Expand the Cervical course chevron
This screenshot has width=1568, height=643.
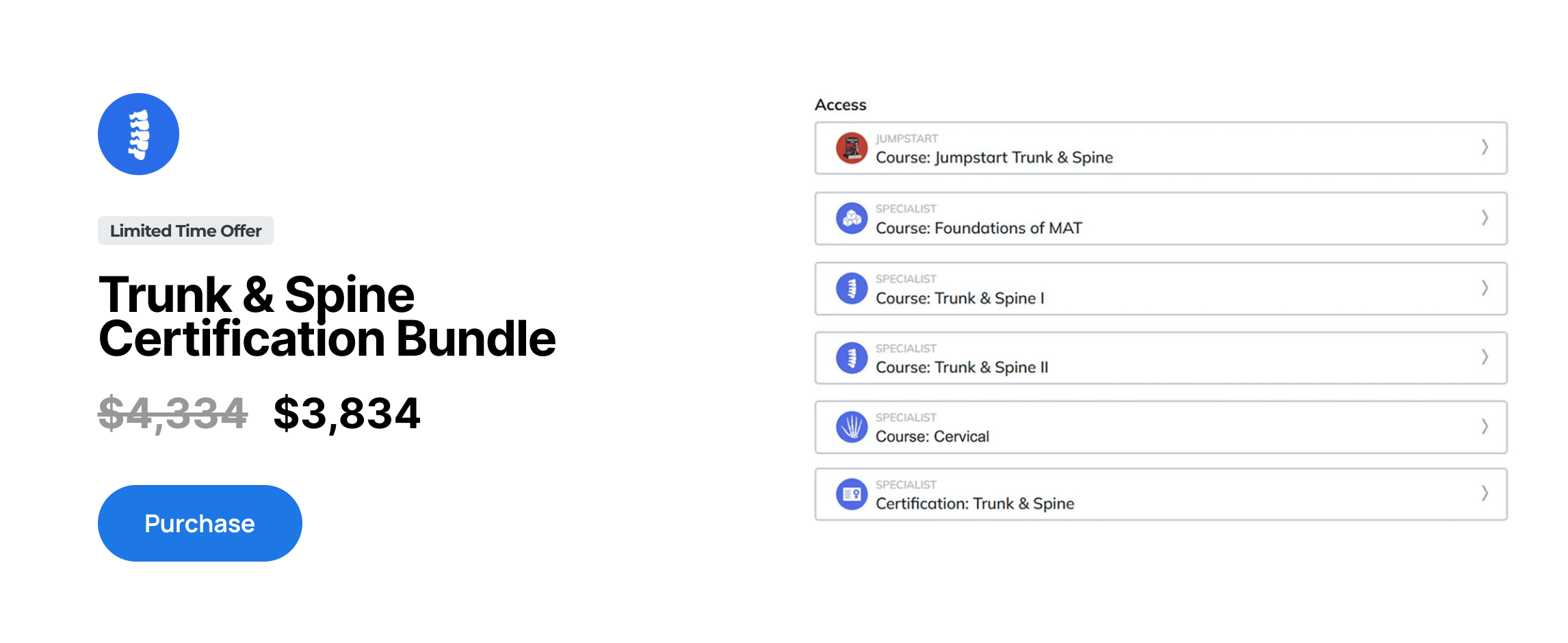(x=1485, y=426)
